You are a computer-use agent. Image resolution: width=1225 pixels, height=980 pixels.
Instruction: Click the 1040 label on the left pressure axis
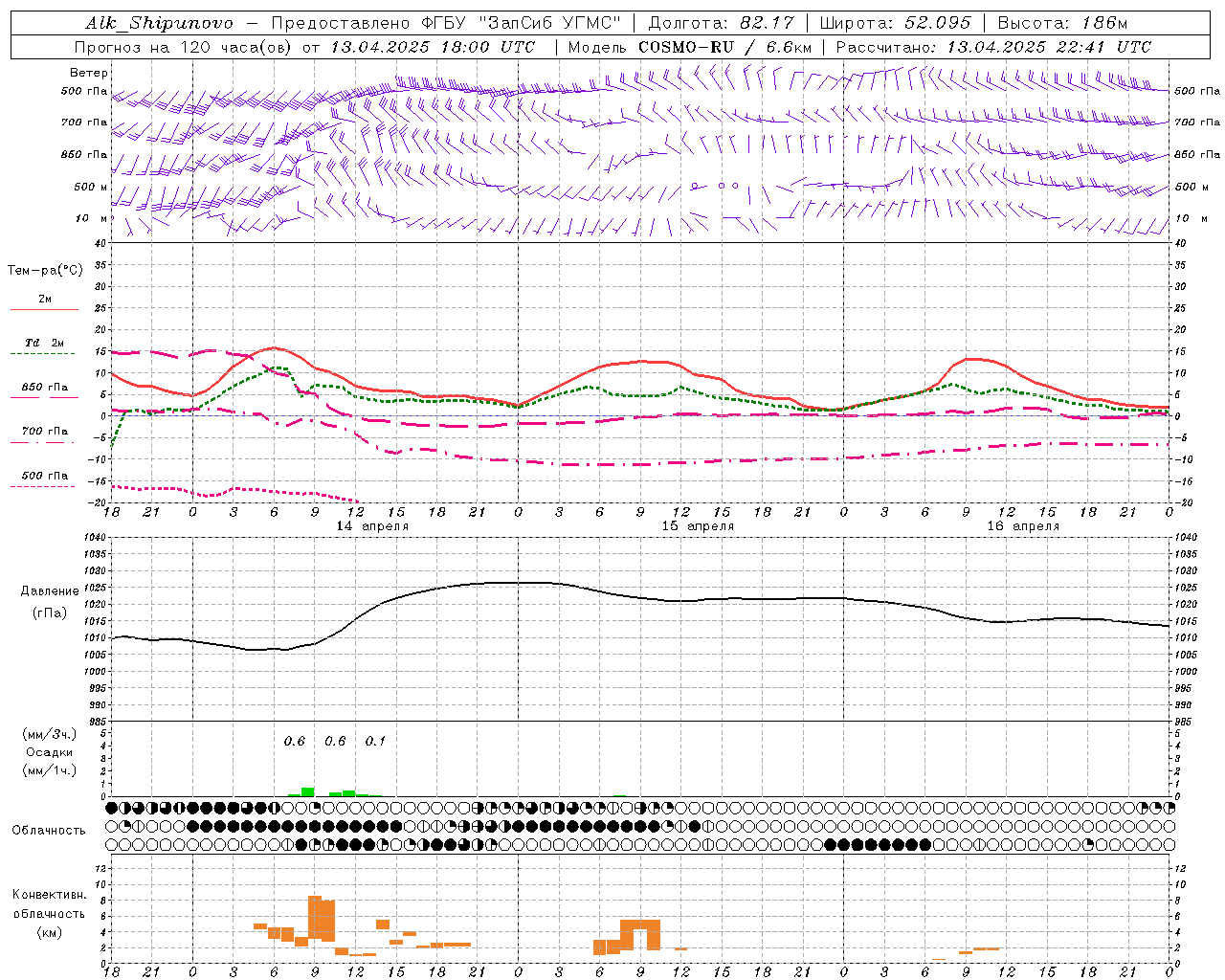pos(94,538)
